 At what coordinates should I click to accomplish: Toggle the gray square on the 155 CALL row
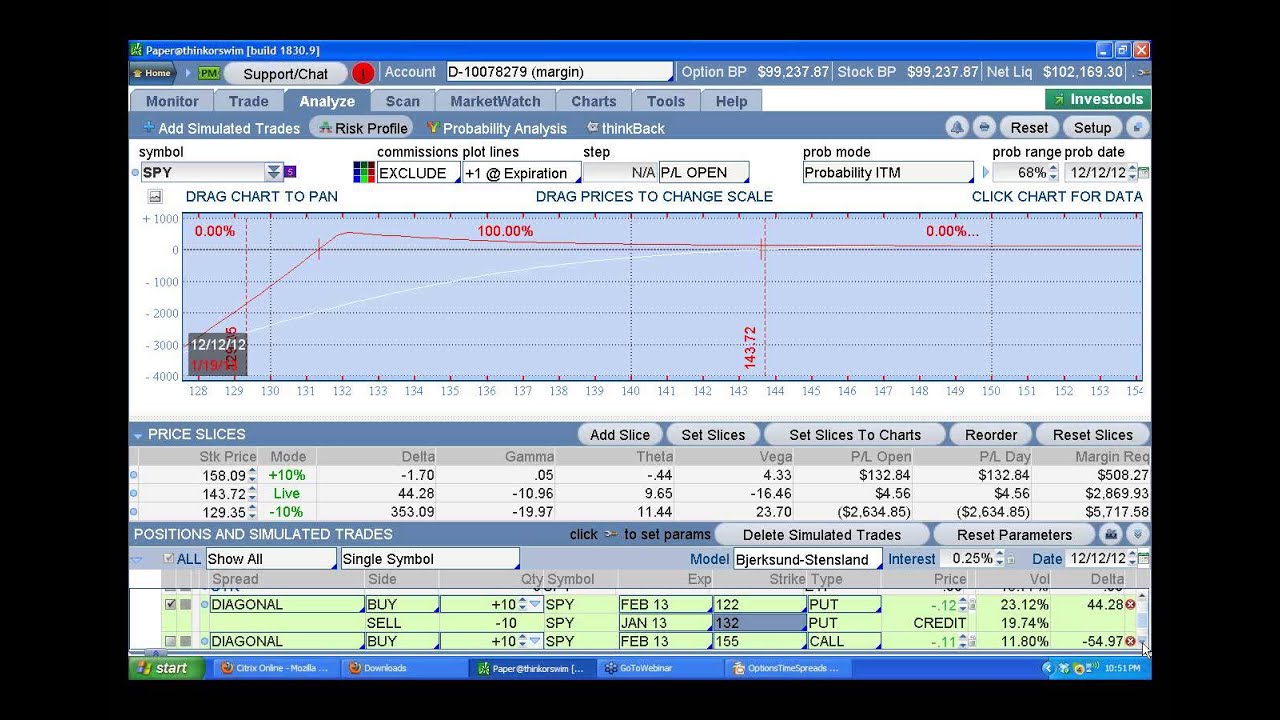[x=185, y=641]
